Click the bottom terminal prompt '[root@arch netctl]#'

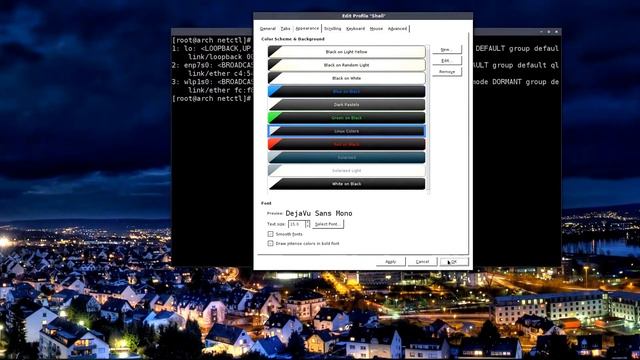tap(211, 98)
